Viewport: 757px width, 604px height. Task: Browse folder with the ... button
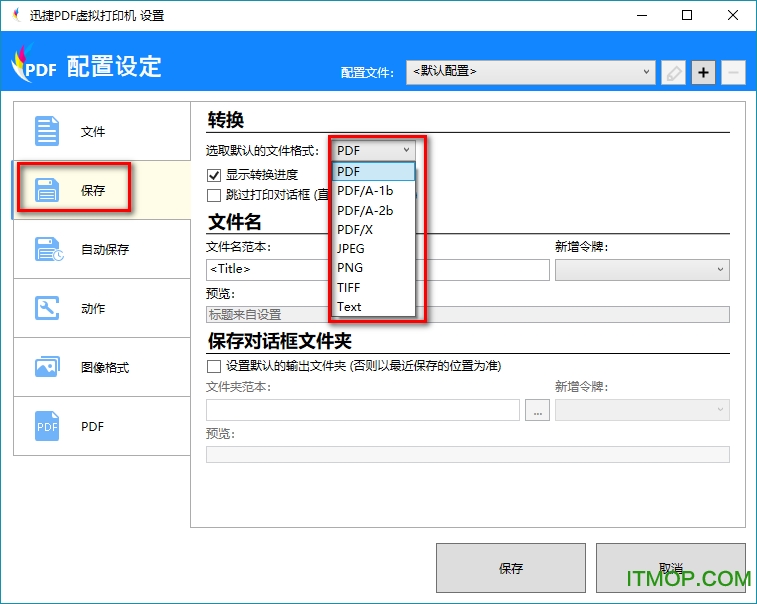537,409
